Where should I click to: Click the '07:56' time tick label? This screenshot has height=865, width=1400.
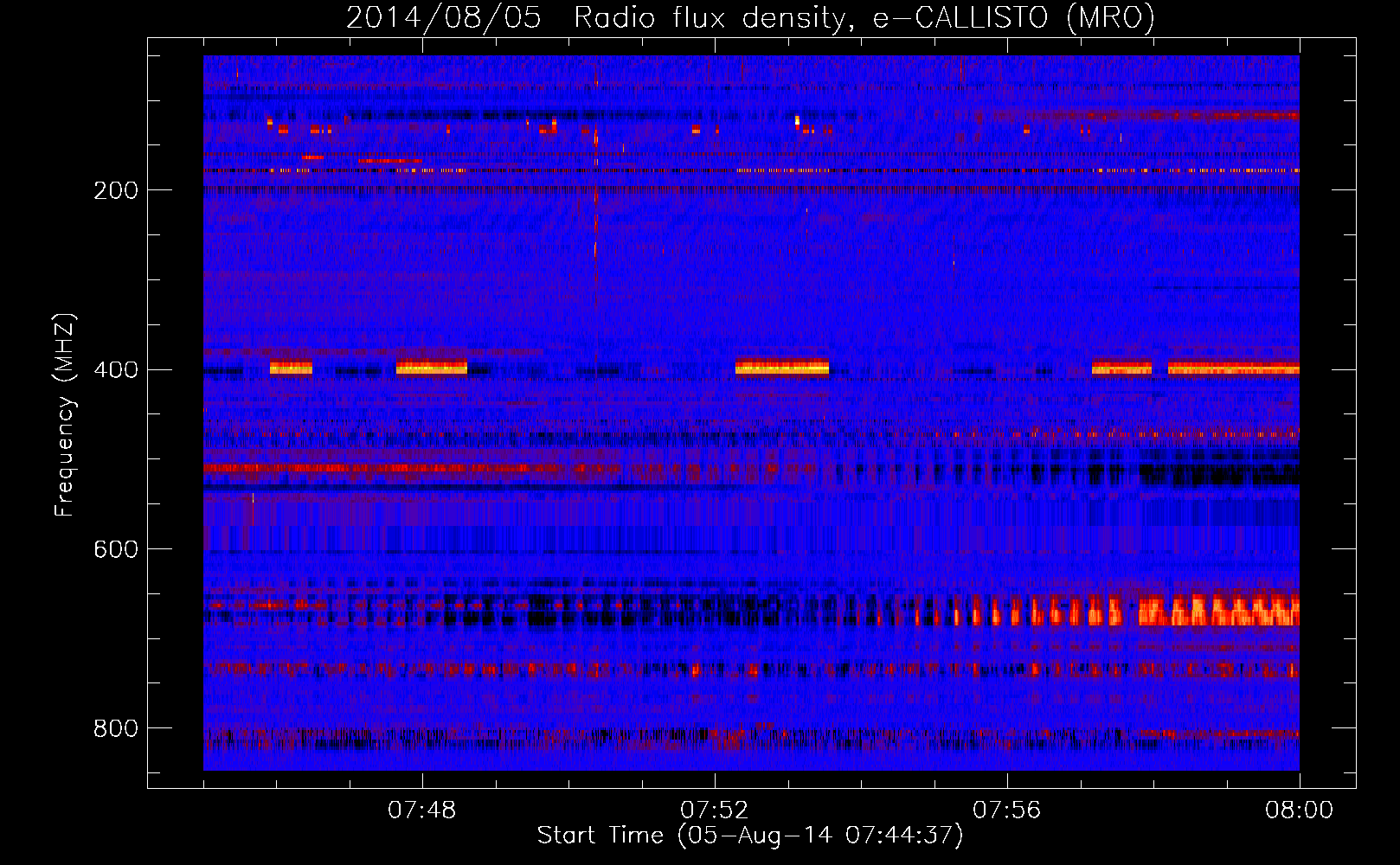pyautogui.click(x=1007, y=811)
